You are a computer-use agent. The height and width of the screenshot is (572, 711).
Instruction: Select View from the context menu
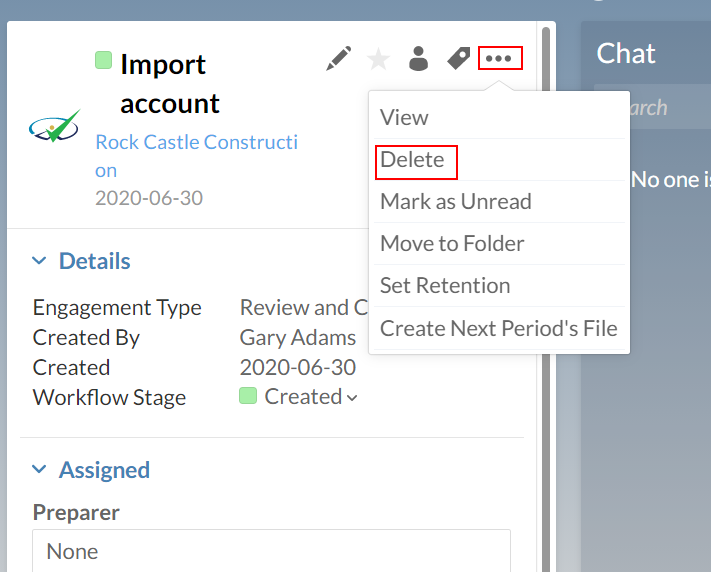point(404,117)
